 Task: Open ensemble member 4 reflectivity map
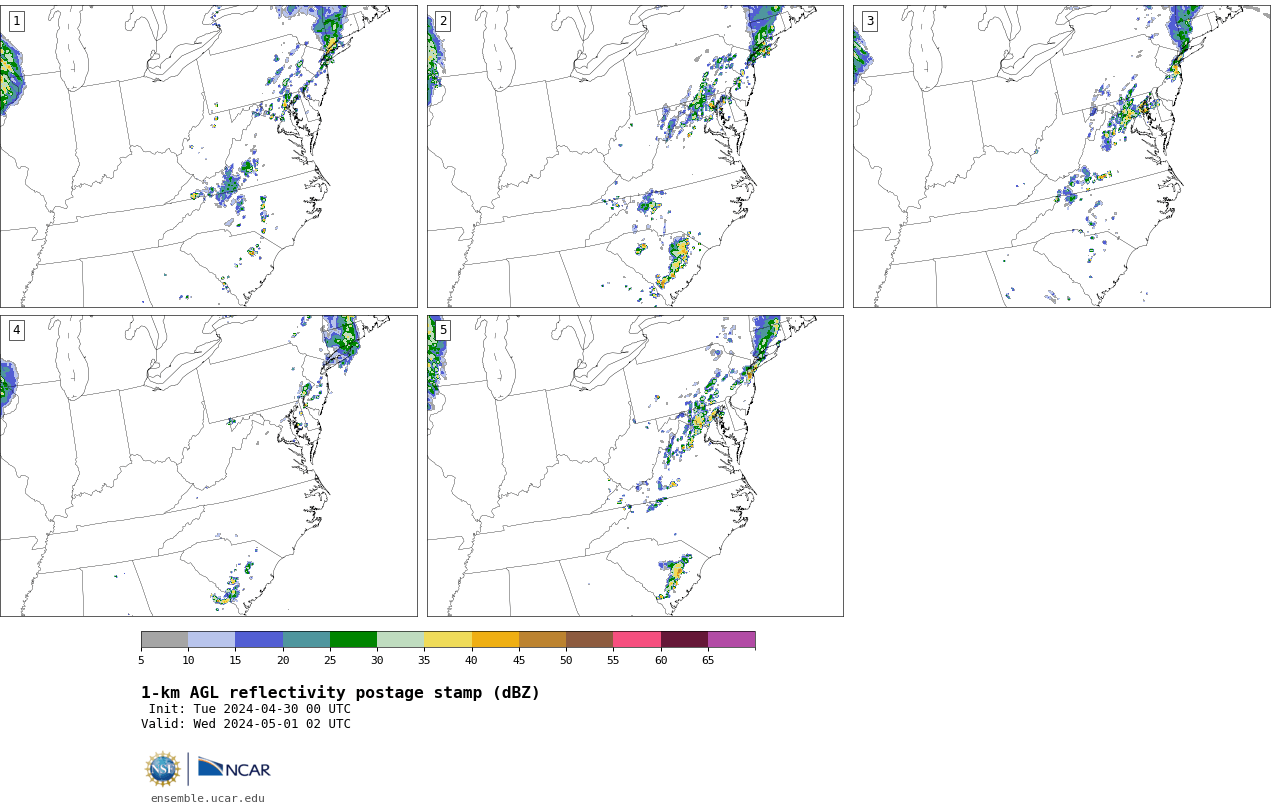(208, 466)
